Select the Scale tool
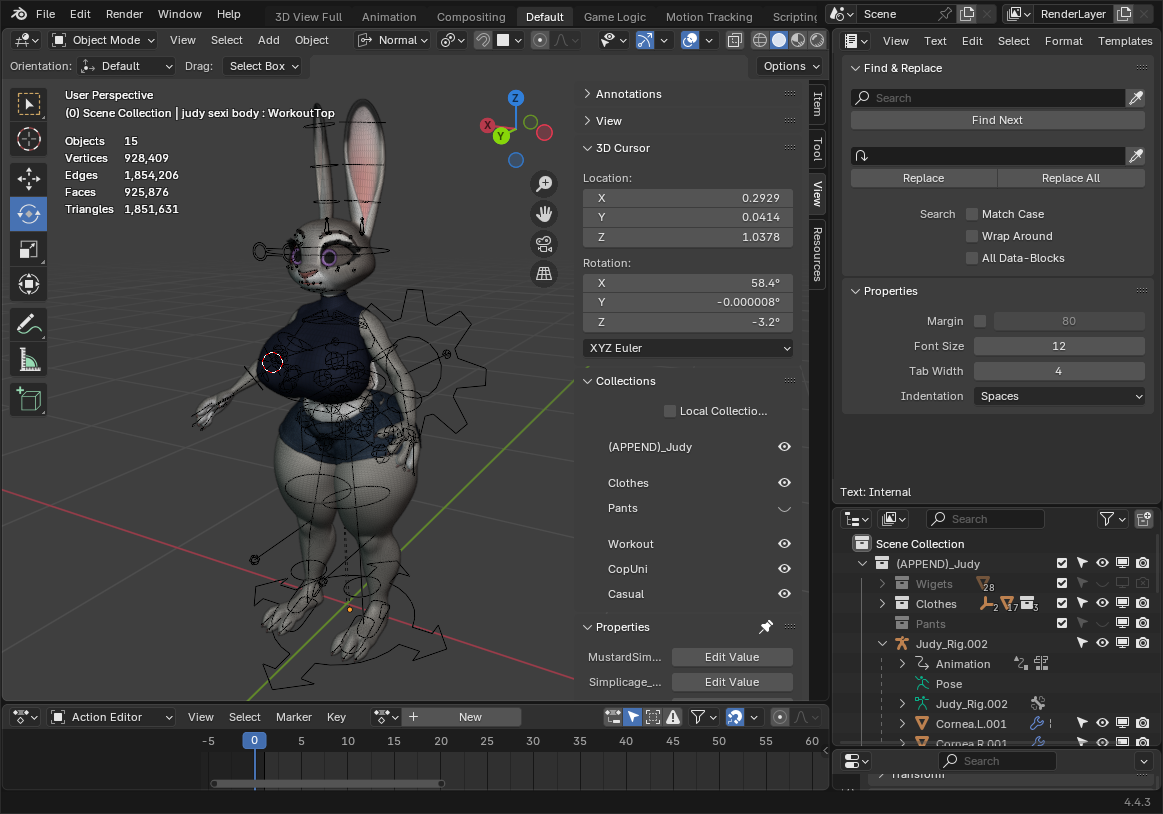The width and height of the screenshot is (1163, 814). (28, 249)
